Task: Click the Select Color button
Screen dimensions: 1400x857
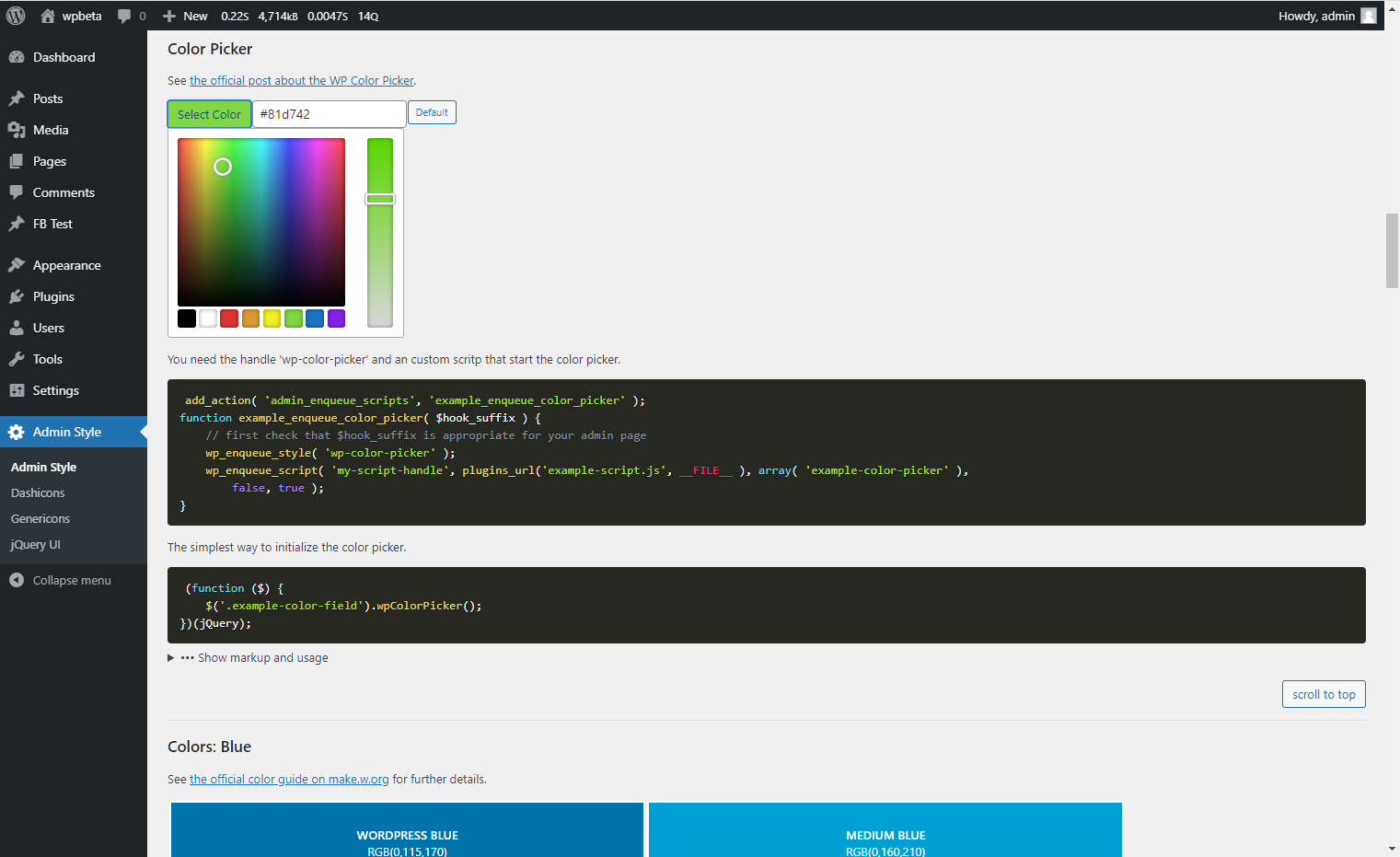Action: point(209,114)
